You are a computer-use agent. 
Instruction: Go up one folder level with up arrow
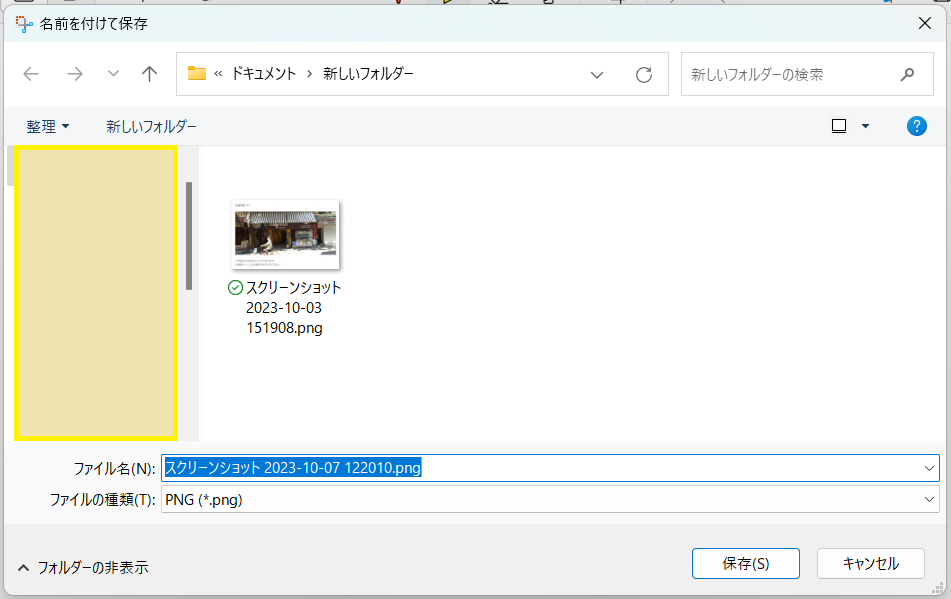tap(150, 74)
